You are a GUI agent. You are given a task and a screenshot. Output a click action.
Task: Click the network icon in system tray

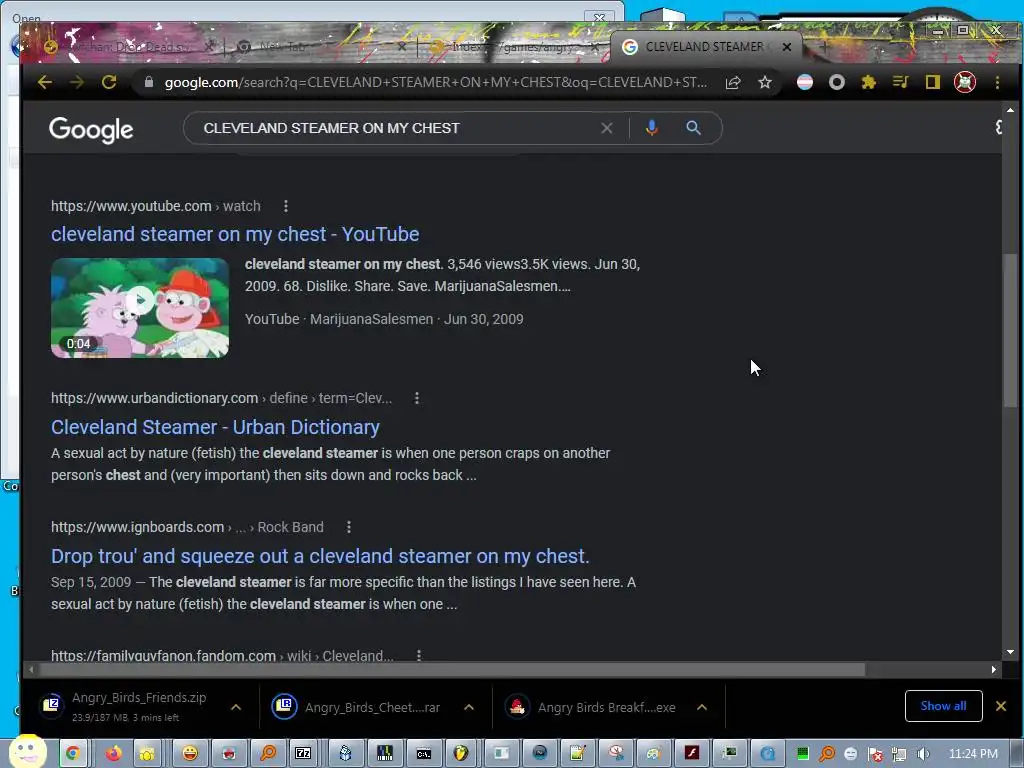pos(899,754)
